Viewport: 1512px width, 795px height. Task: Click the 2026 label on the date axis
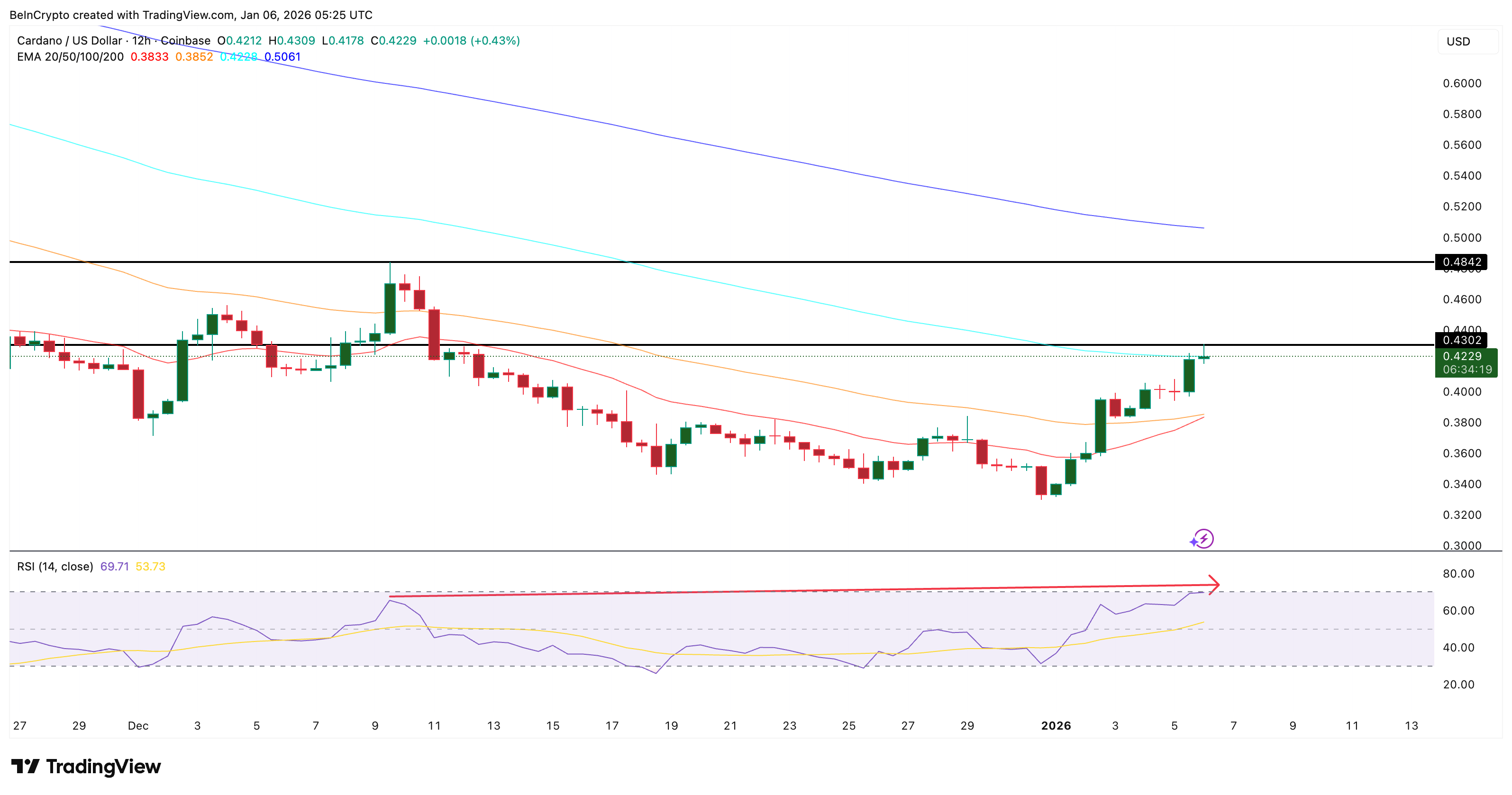coord(1057,726)
